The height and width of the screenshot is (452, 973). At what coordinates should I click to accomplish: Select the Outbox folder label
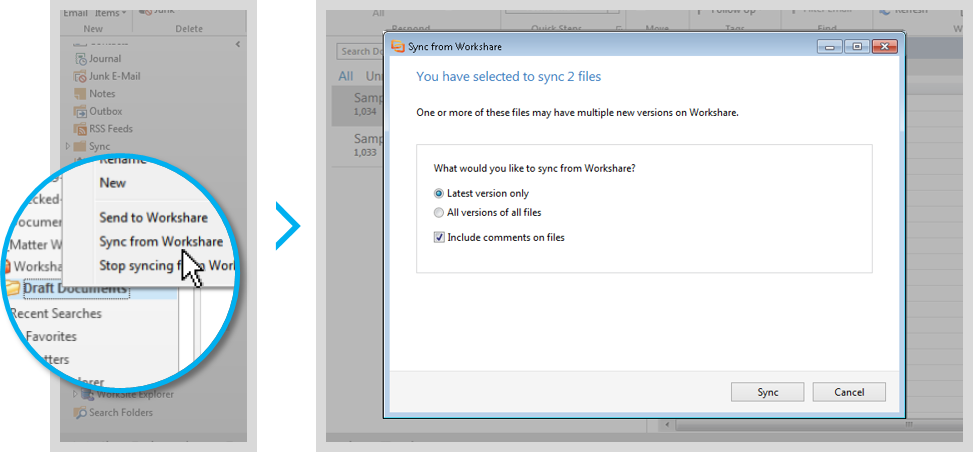tap(105, 112)
